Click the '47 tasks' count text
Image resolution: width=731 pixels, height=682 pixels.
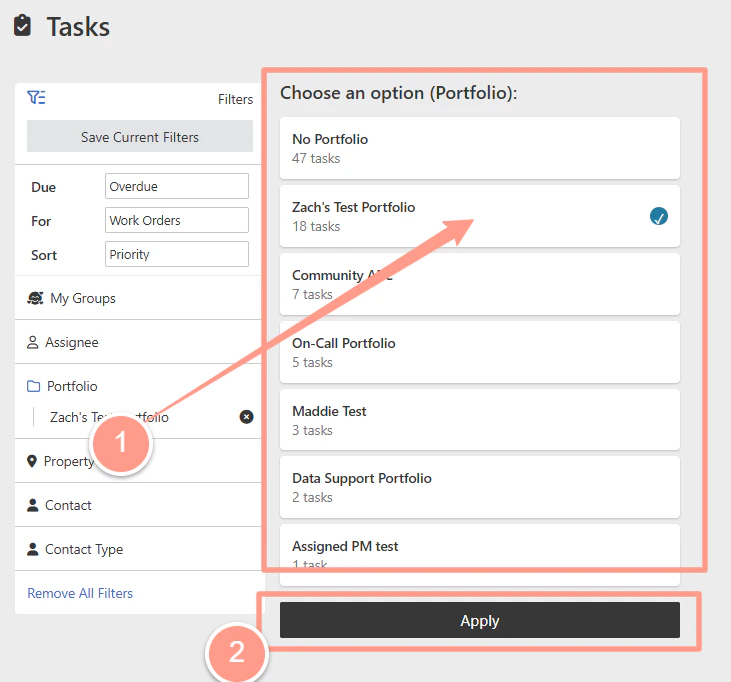click(x=316, y=158)
